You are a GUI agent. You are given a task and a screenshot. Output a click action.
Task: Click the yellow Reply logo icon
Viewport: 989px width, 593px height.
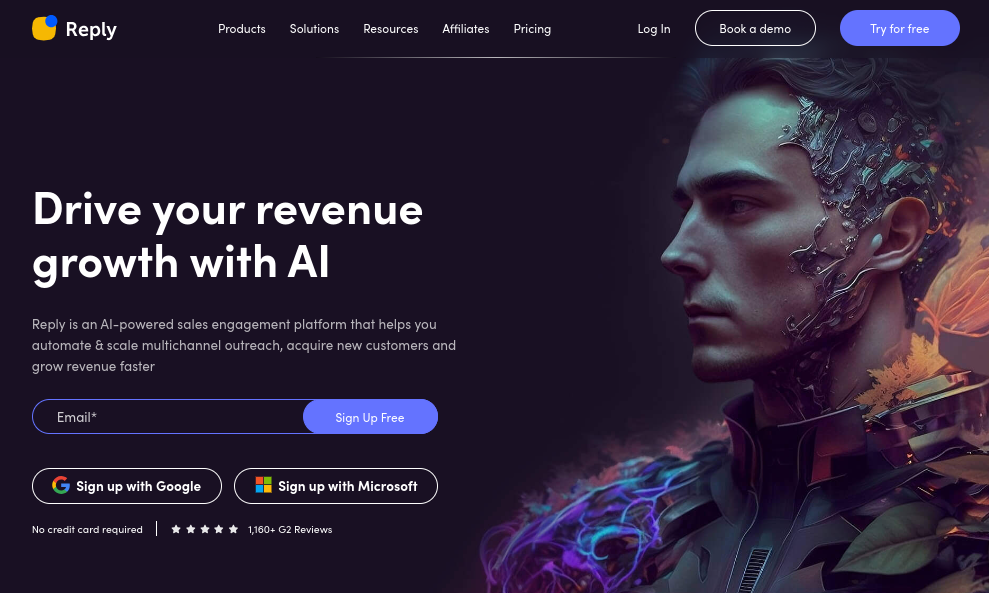point(44,28)
